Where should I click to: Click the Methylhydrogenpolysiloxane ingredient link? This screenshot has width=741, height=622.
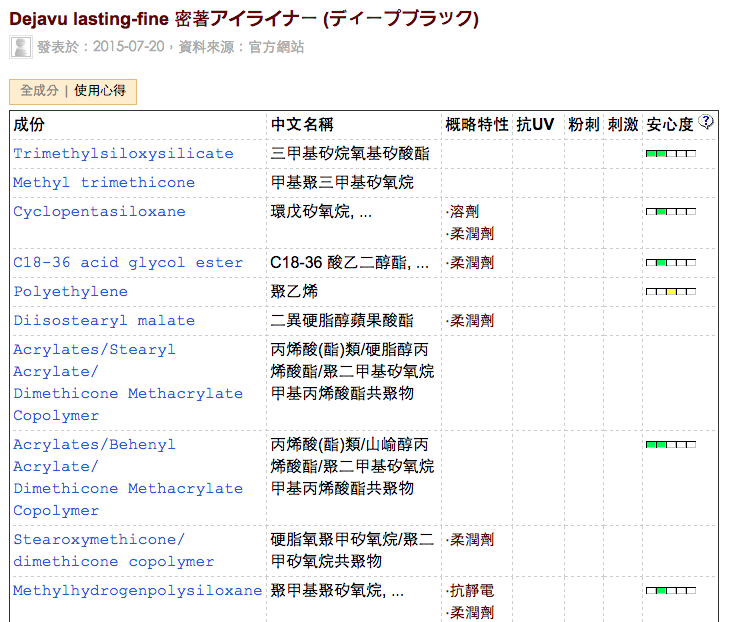(x=137, y=591)
